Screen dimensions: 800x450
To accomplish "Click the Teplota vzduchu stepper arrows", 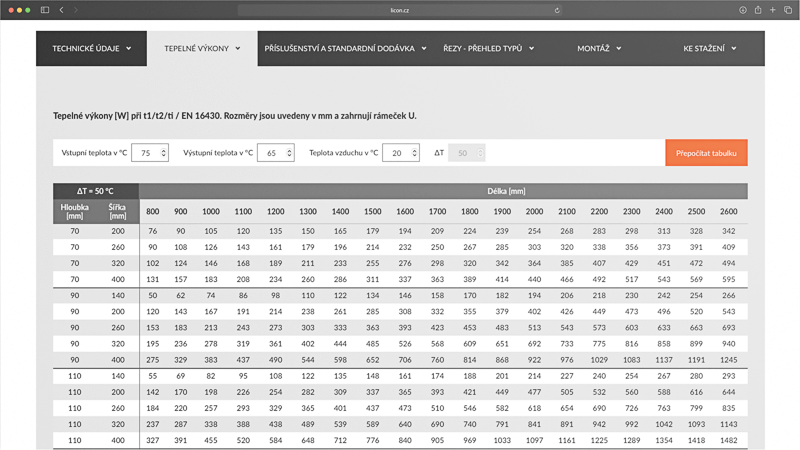I will [414, 153].
